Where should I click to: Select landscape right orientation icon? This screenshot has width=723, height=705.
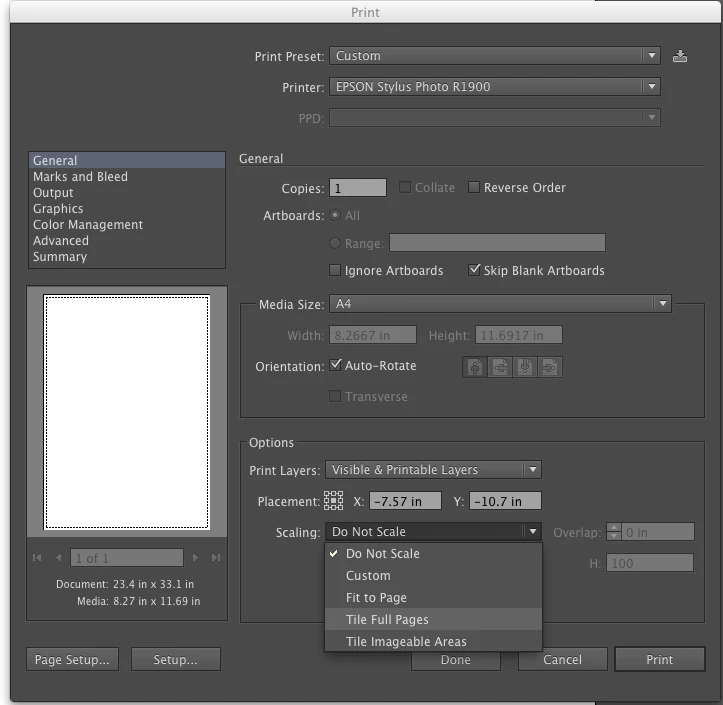point(550,367)
